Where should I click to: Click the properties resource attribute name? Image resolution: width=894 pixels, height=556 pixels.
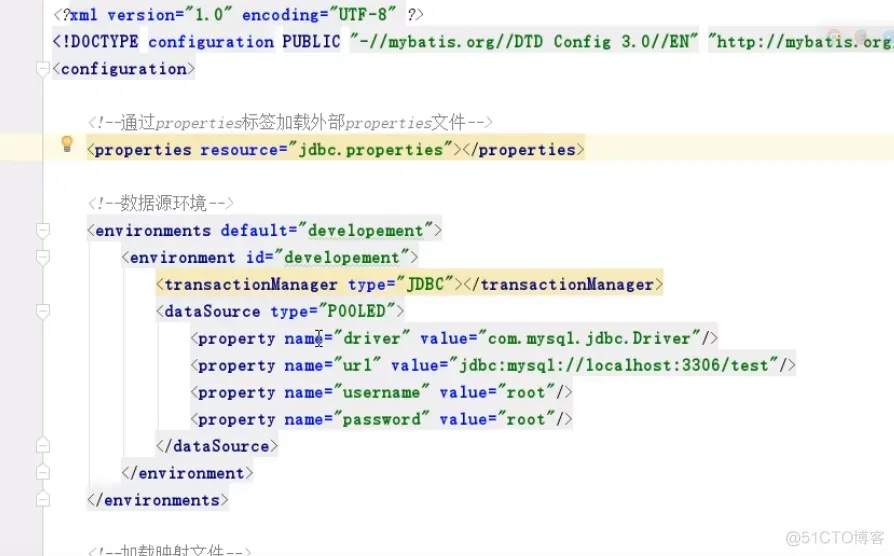pyautogui.click(x=239, y=149)
